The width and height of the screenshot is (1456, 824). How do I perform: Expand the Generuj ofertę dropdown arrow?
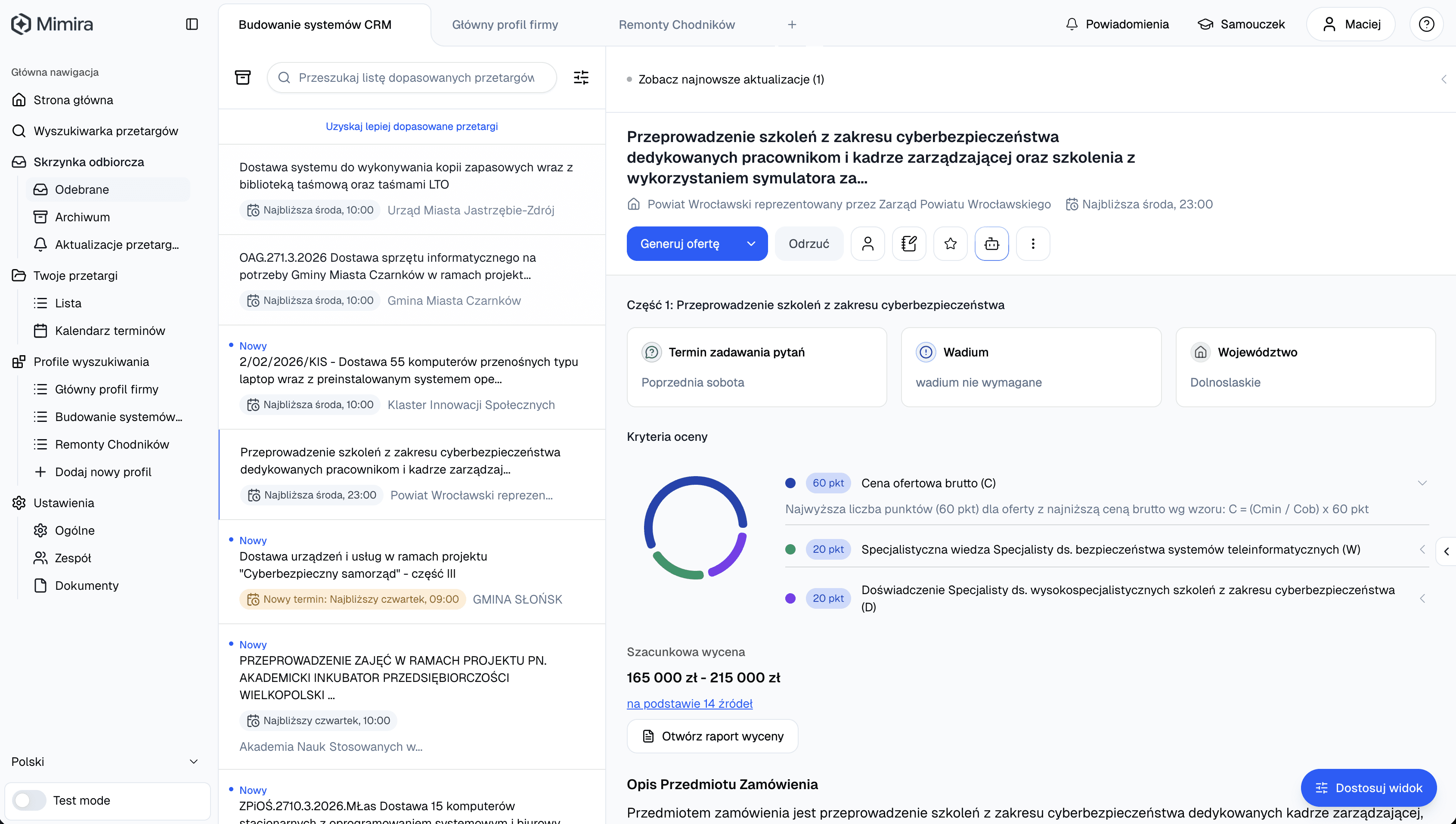point(751,244)
